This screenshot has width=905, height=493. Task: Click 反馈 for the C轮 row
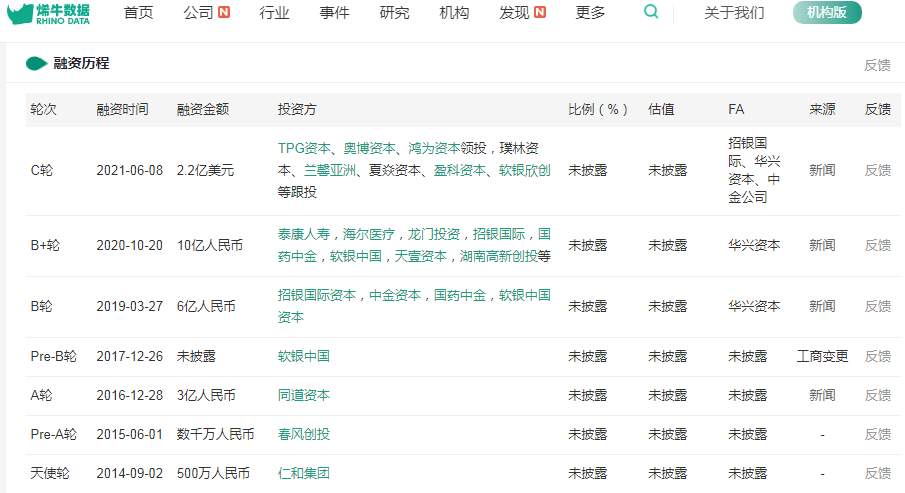(x=877, y=170)
